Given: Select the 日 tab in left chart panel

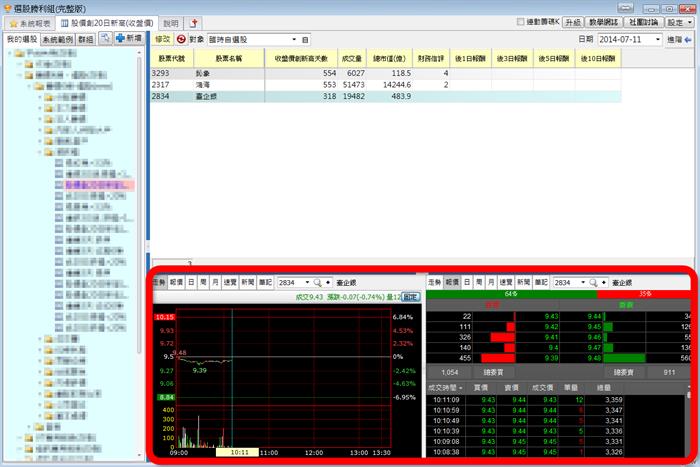Looking at the screenshot, I should click(x=191, y=283).
